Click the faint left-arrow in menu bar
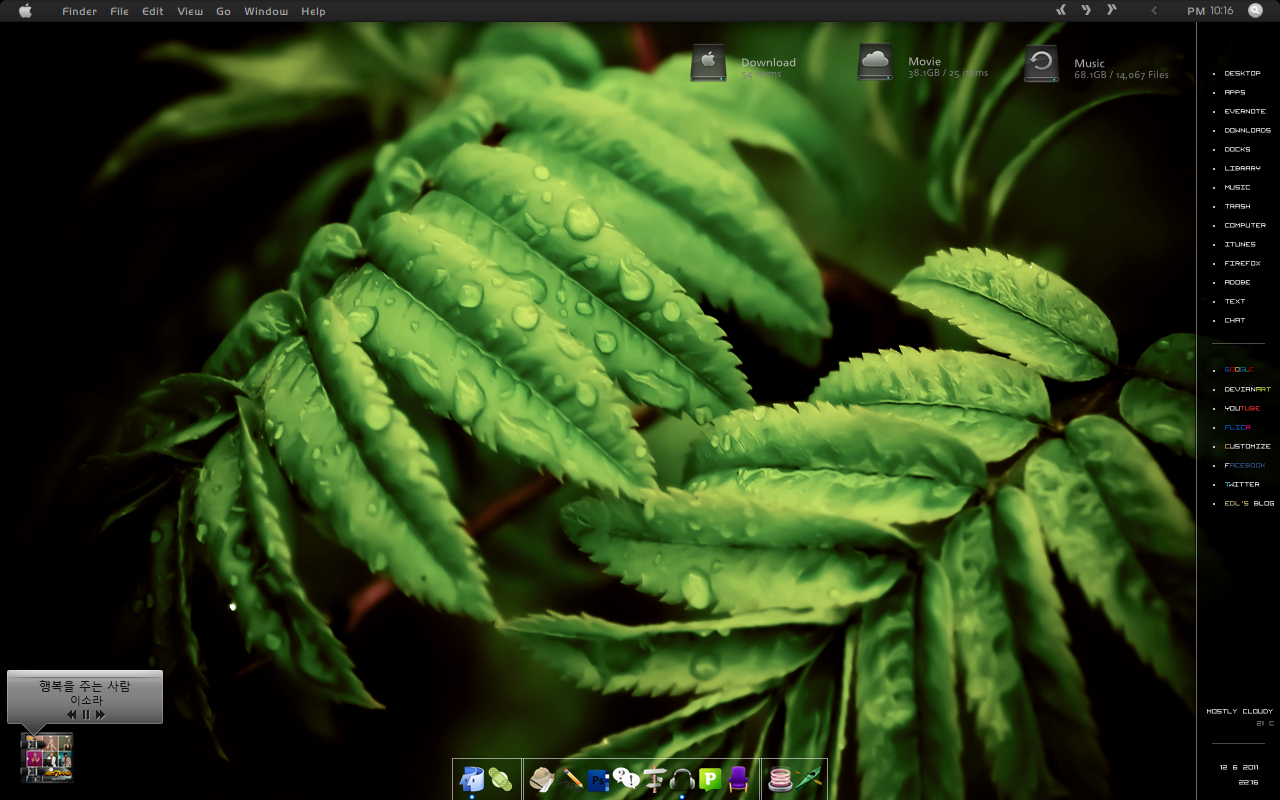 pyautogui.click(x=1154, y=11)
